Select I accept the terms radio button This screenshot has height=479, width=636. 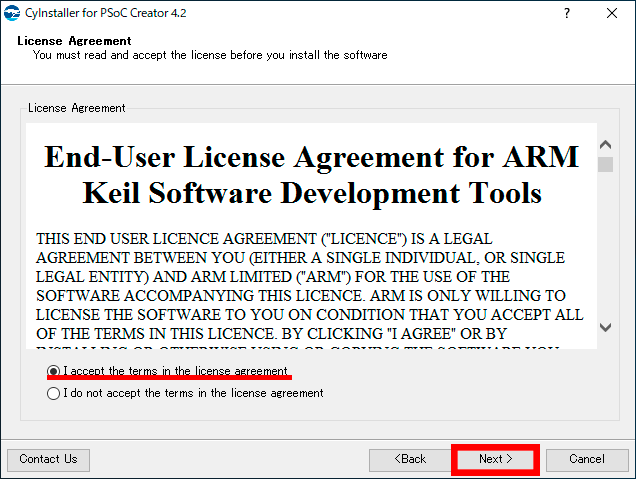pos(54,371)
